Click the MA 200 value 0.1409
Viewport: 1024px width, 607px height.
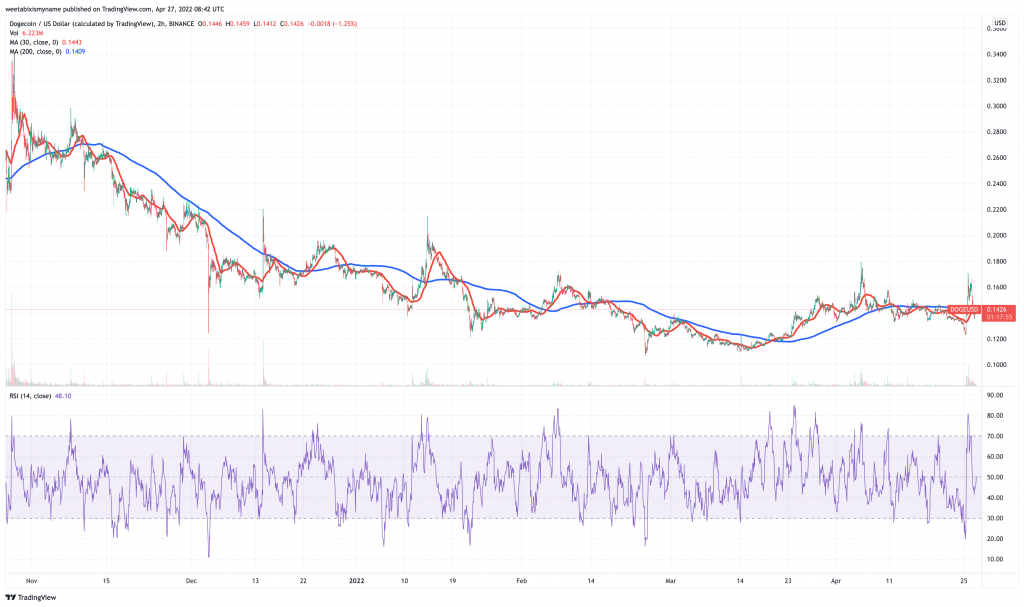(x=75, y=51)
